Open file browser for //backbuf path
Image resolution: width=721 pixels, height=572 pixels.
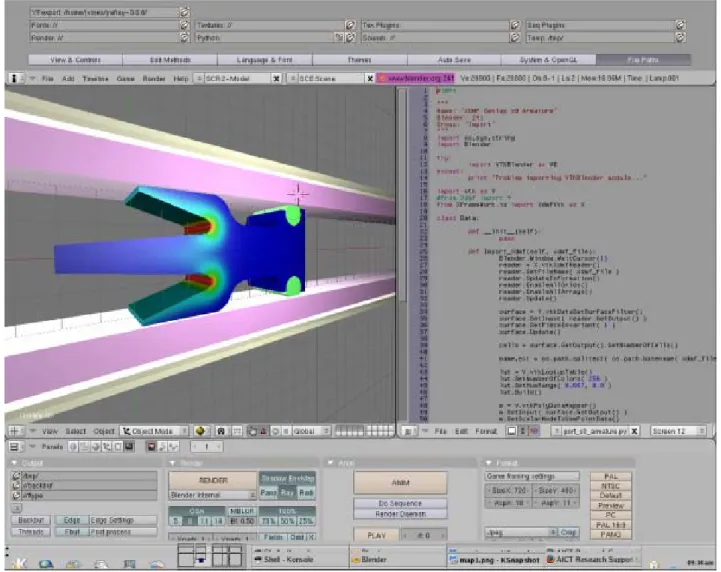(16, 486)
